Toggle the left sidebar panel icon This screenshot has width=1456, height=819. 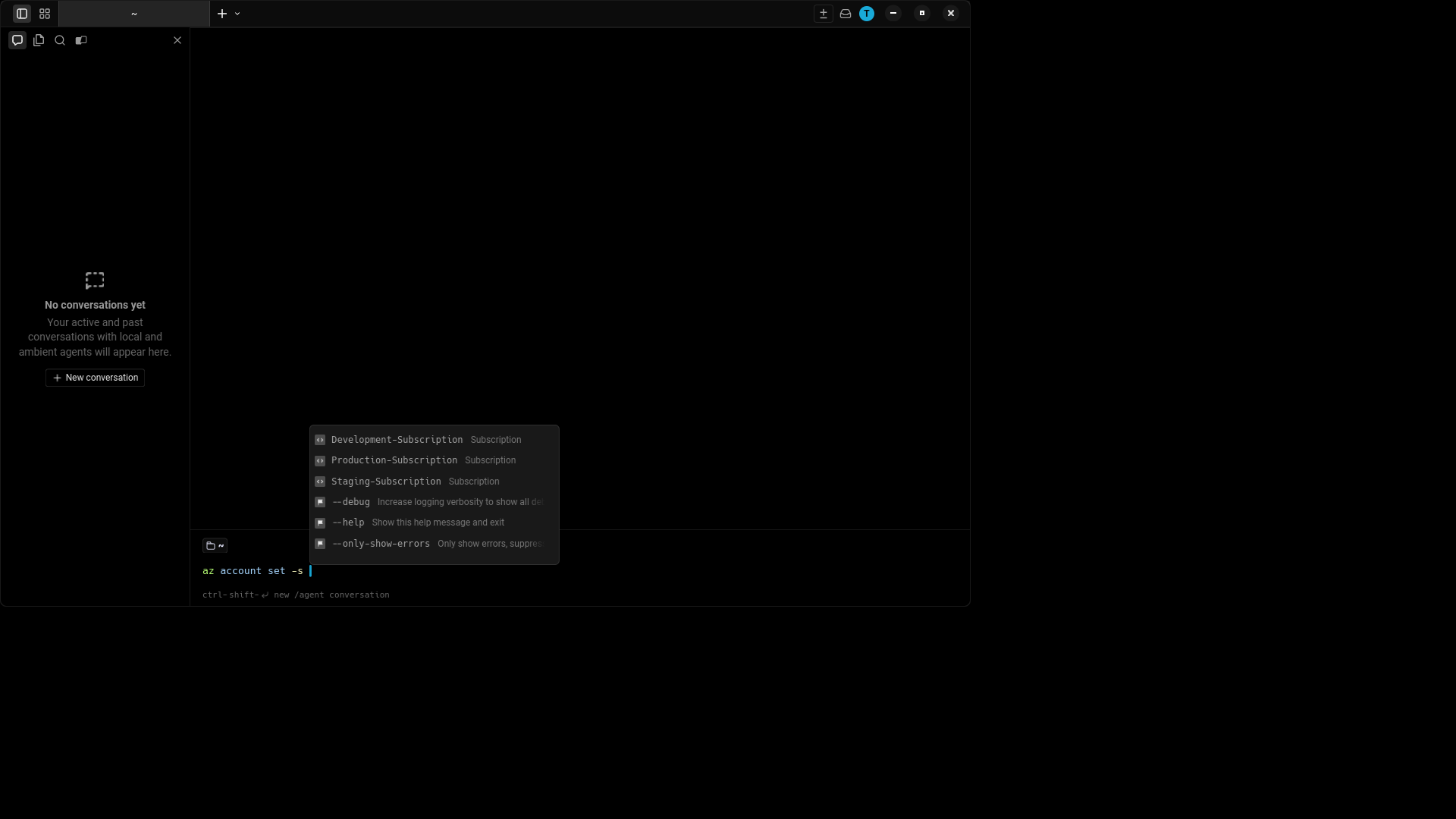(x=22, y=14)
